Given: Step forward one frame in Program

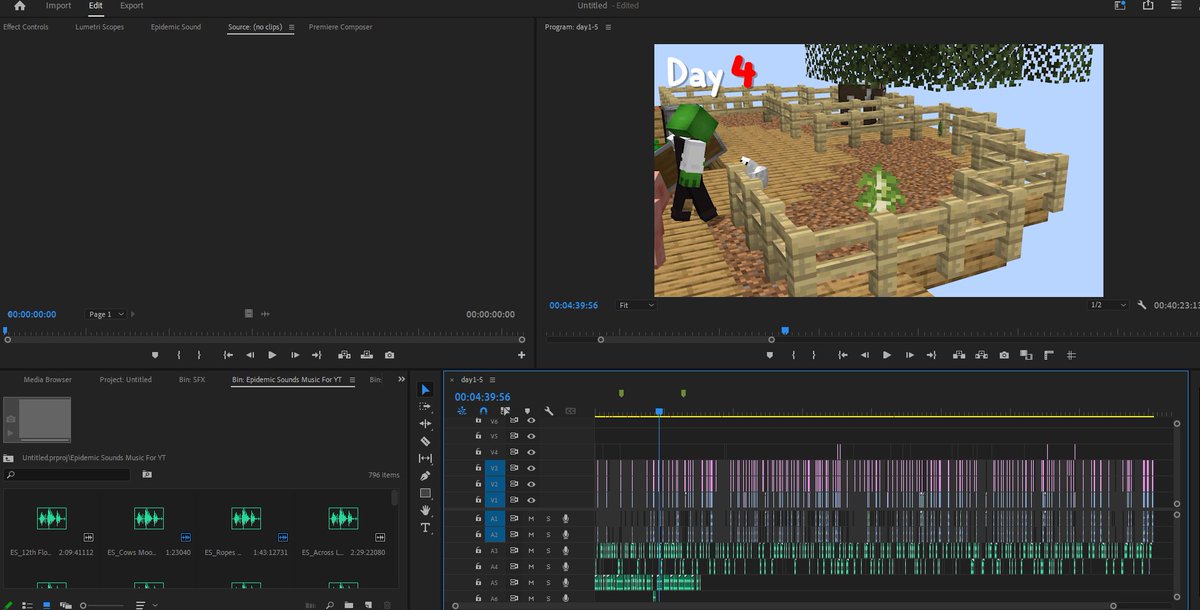Looking at the screenshot, I should coord(909,355).
